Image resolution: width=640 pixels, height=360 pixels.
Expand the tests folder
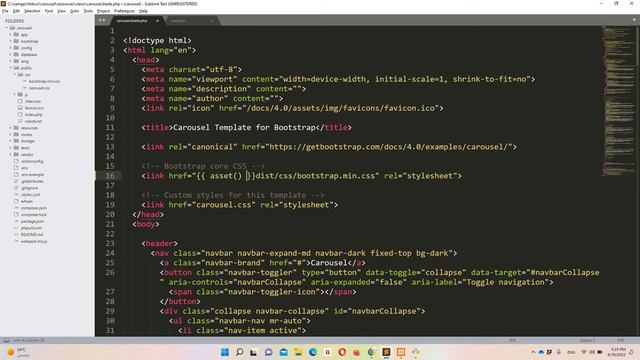tap(11, 148)
